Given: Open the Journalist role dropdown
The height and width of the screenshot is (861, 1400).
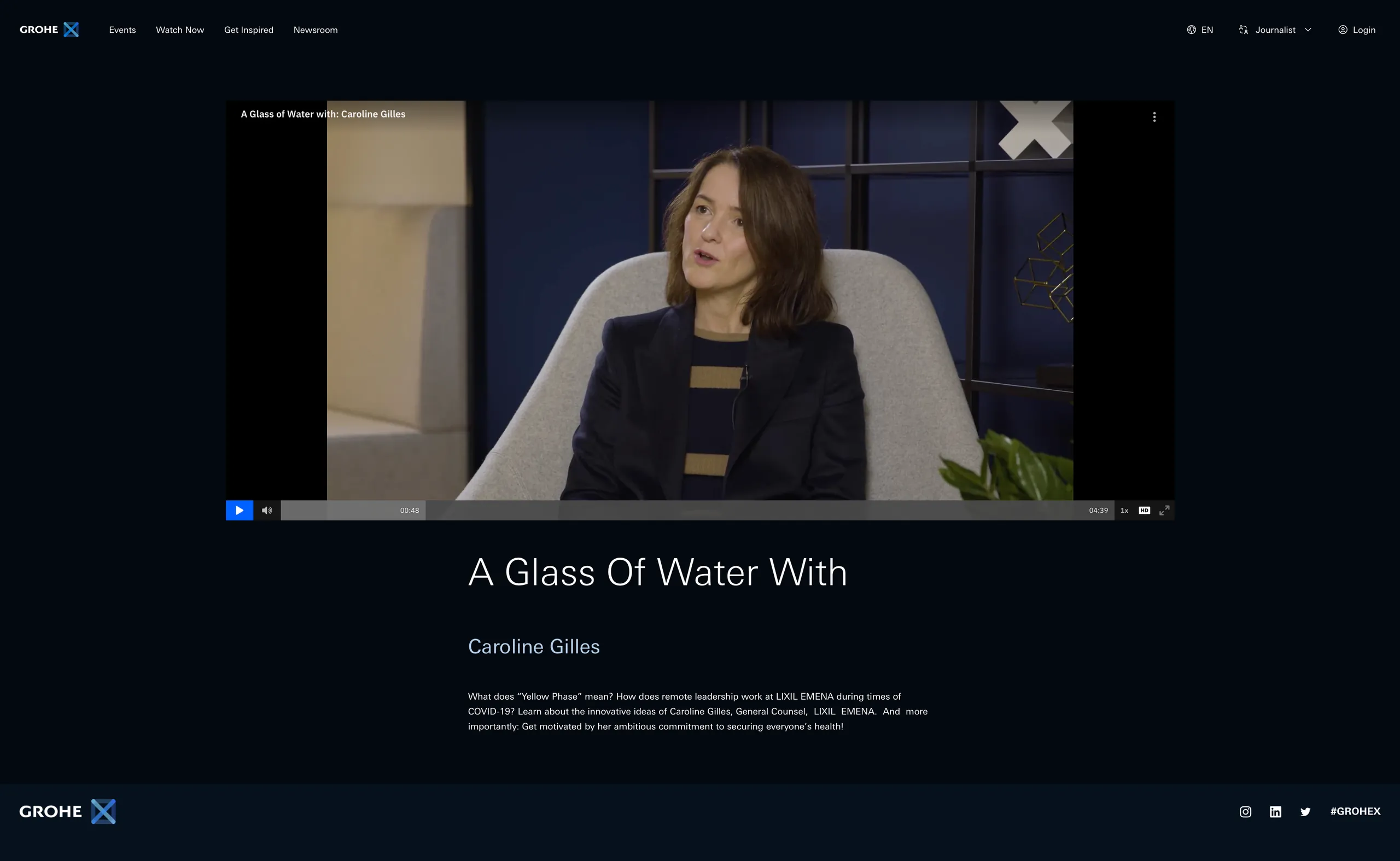Looking at the screenshot, I should [x=1275, y=30].
